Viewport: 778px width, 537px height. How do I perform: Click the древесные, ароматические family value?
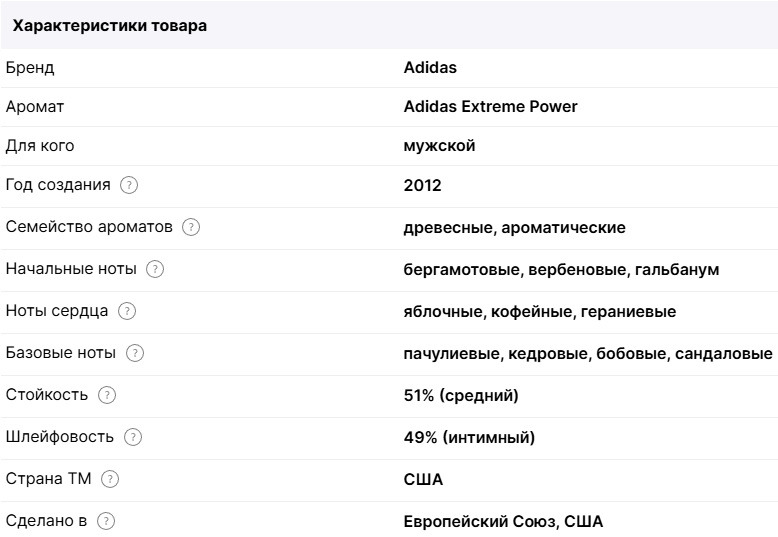(514, 227)
